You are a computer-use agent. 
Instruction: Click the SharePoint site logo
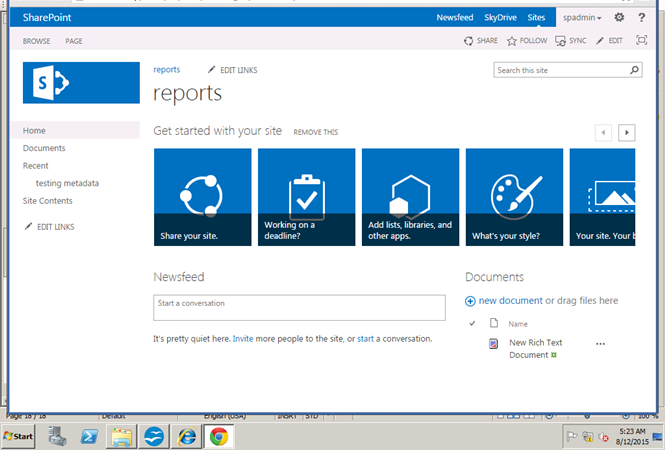[81, 83]
